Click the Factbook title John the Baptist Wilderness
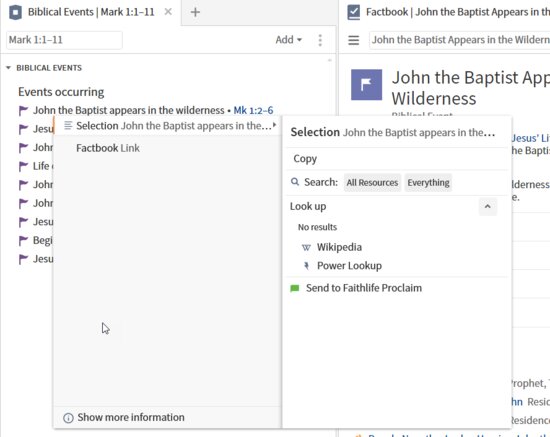Image resolution: width=550 pixels, height=437 pixels. 471,88
